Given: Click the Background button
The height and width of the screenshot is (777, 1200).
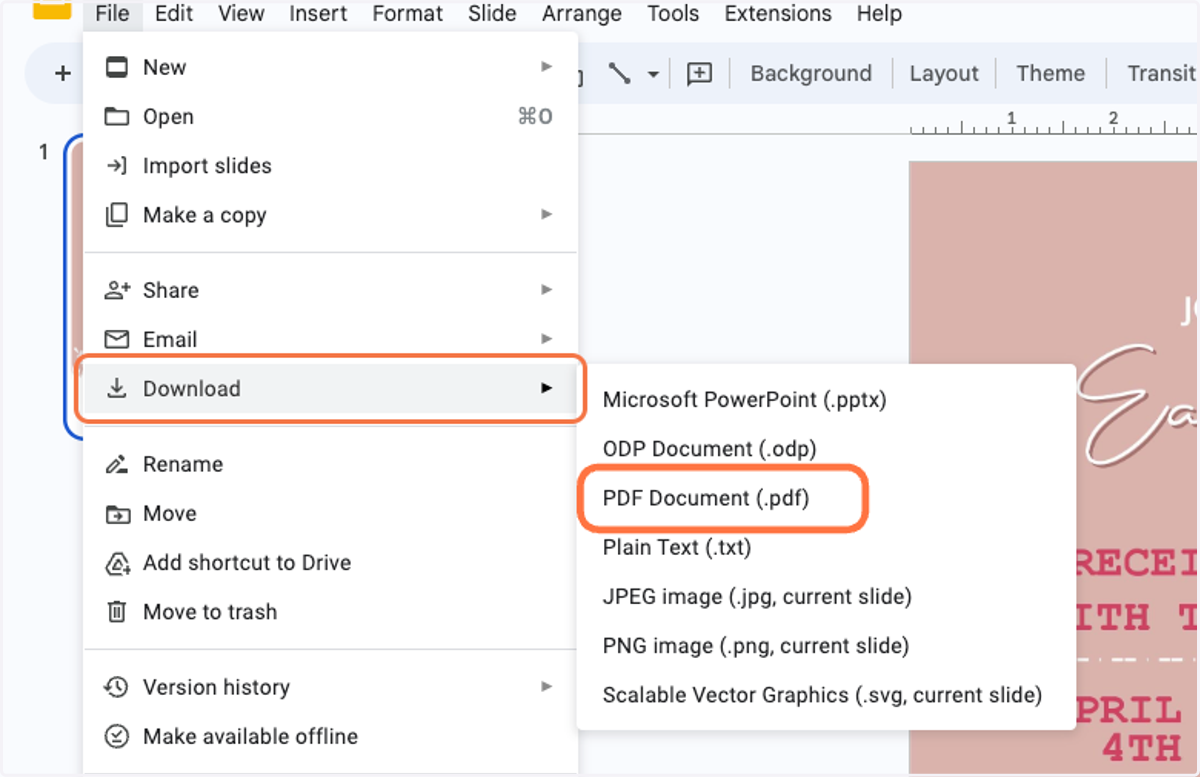Looking at the screenshot, I should (811, 73).
